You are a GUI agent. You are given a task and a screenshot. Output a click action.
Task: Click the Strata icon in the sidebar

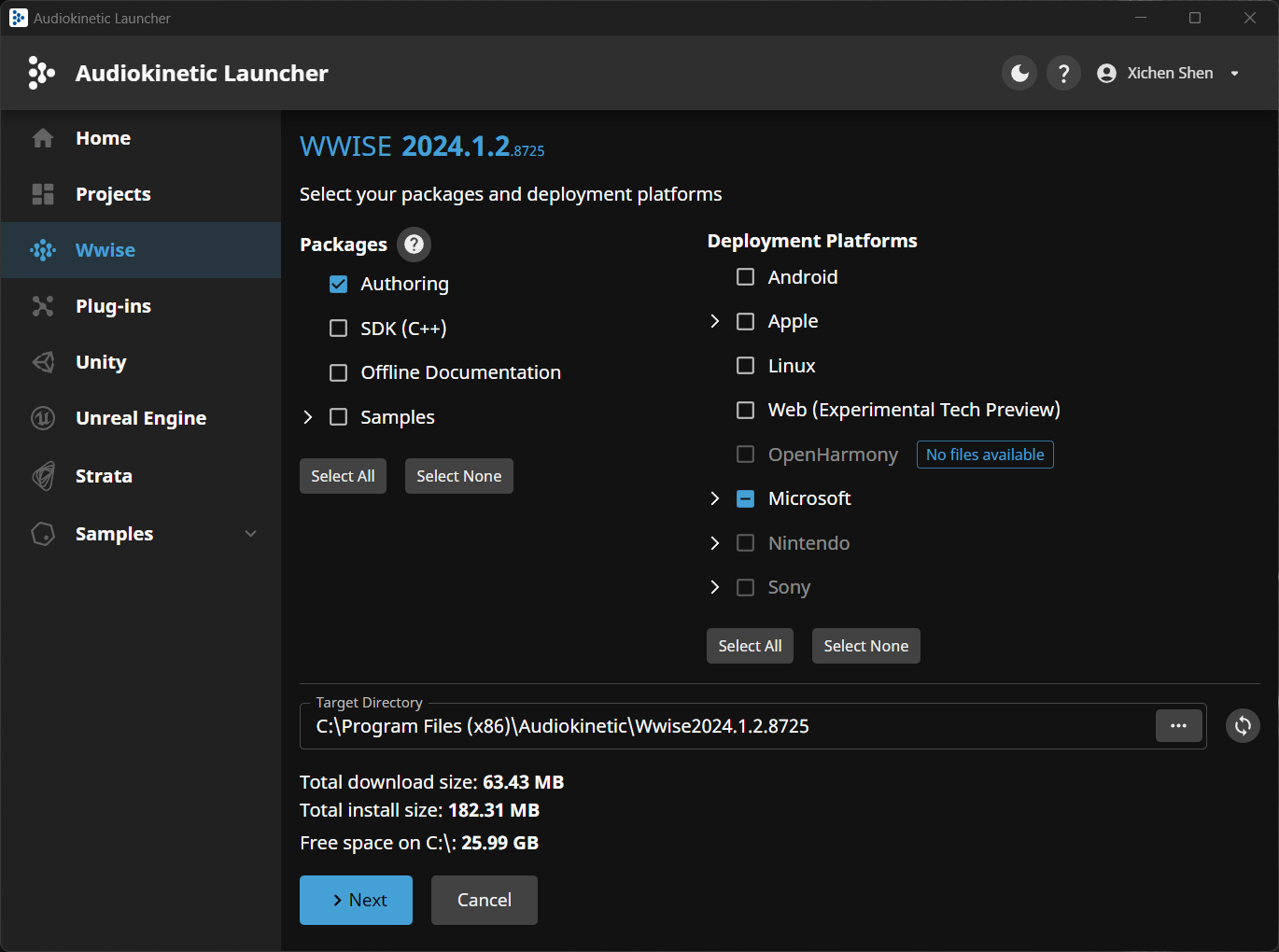(43, 476)
